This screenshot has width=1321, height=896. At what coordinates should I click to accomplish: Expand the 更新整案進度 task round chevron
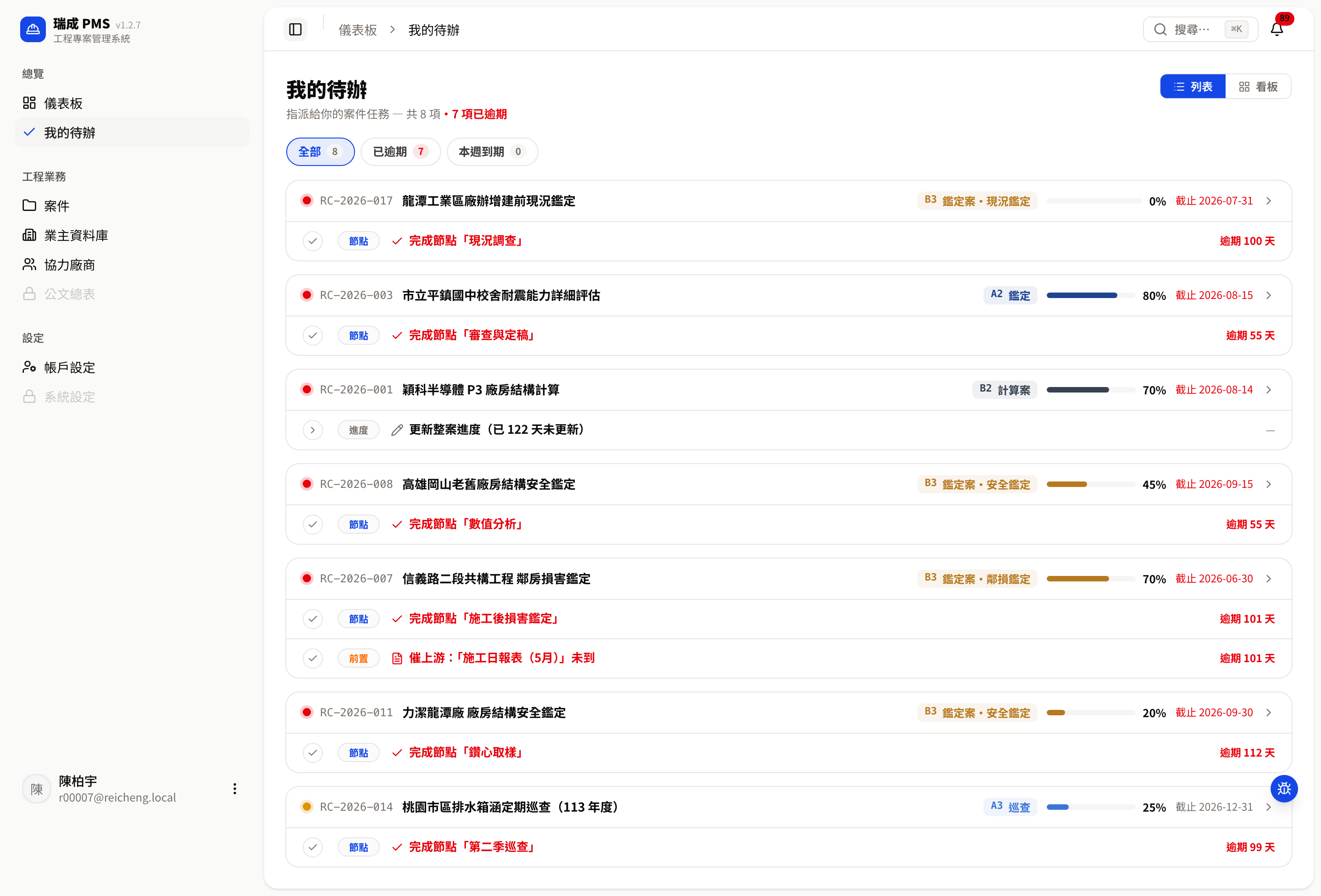pyautogui.click(x=313, y=430)
